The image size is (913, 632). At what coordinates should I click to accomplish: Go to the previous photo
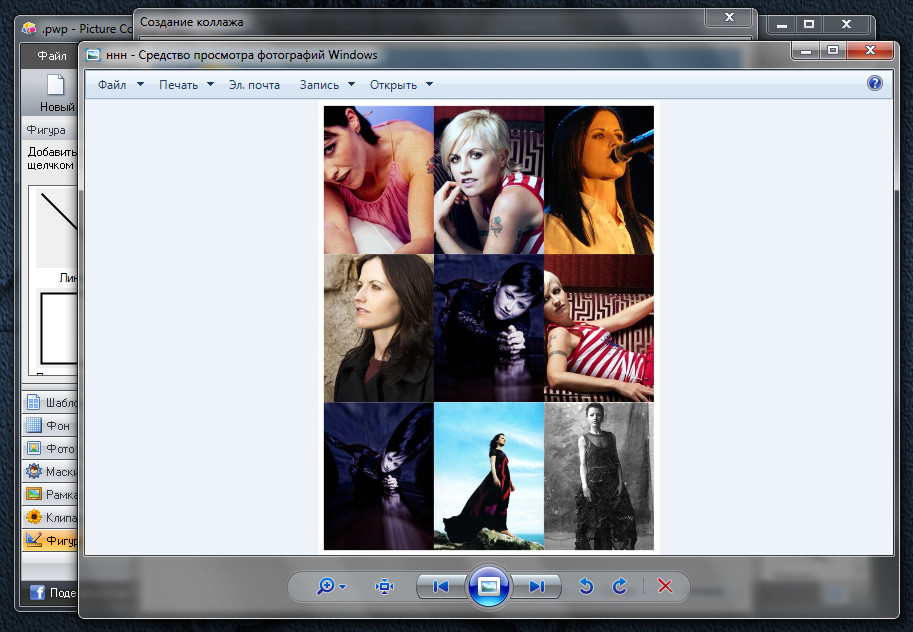point(441,587)
